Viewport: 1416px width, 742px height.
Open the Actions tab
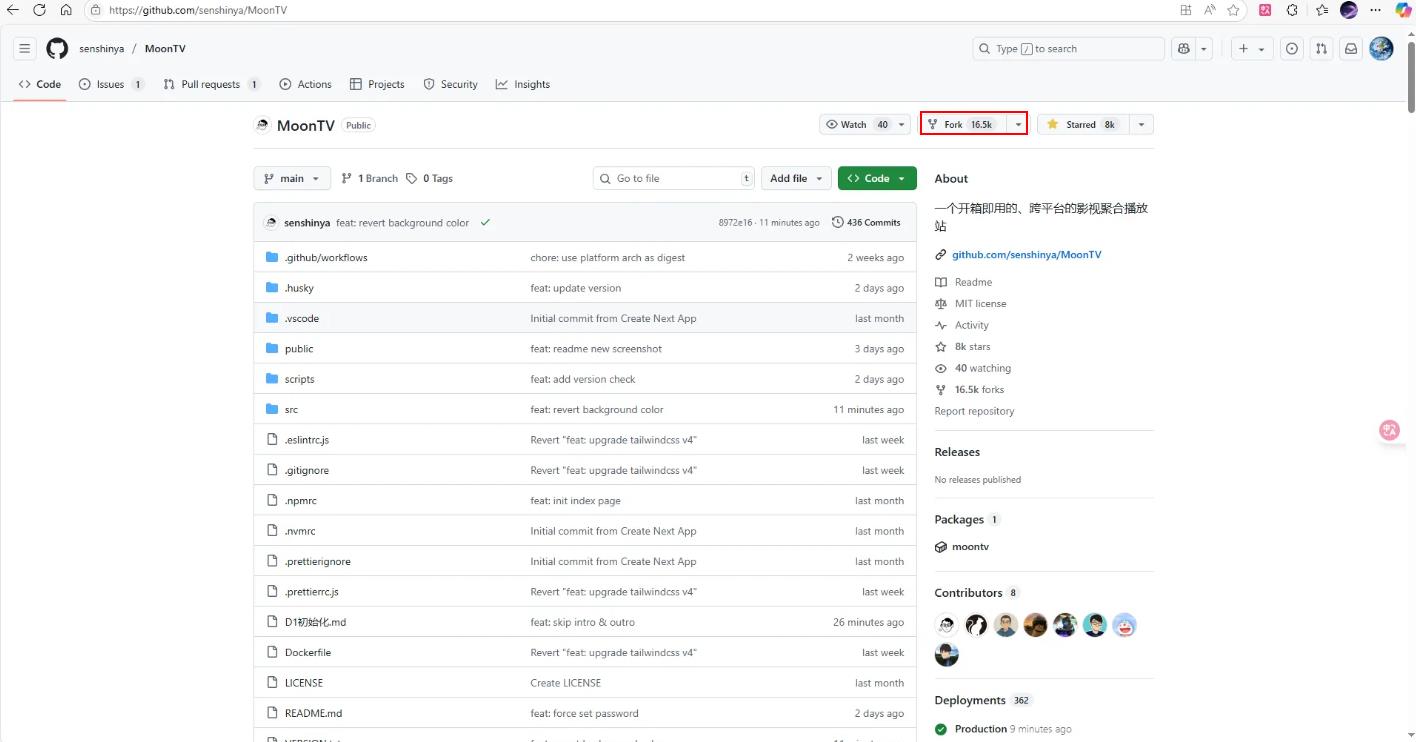click(x=305, y=84)
